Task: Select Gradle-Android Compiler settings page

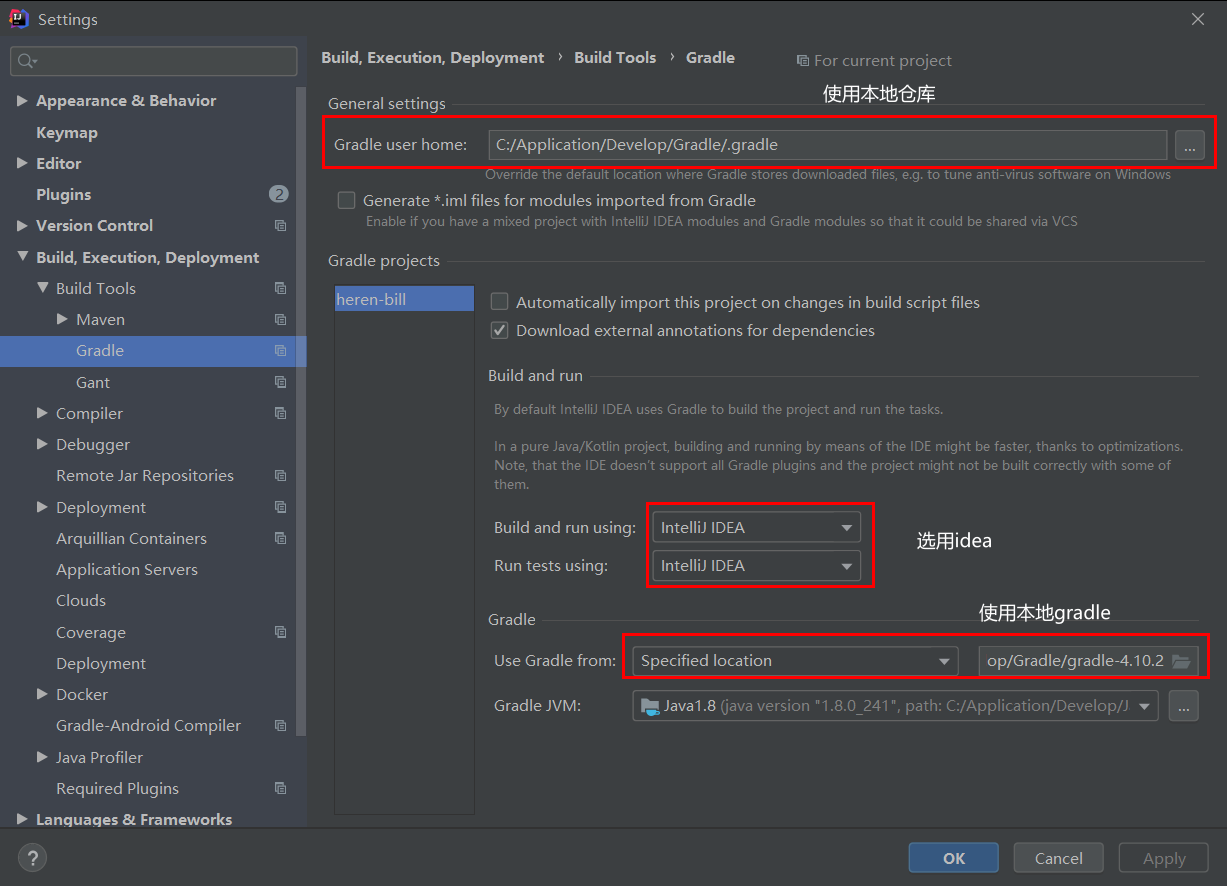Action: pyautogui.click(x=148, y=725)
